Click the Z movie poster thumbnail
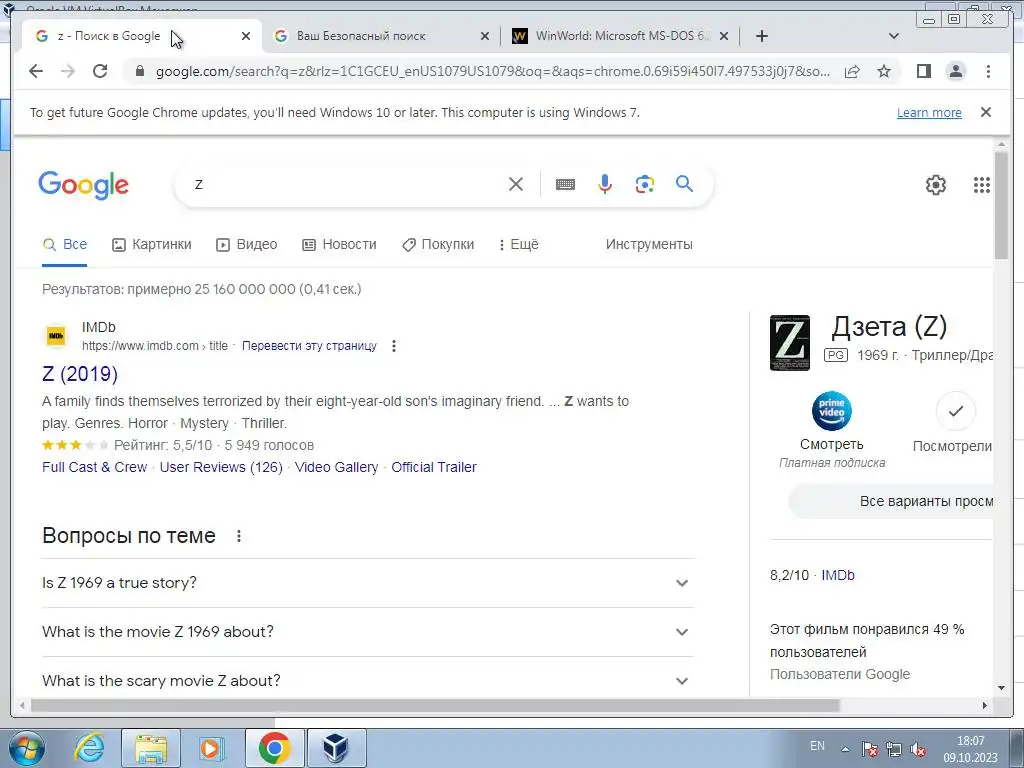This screenshot has height=768, width=1024. (790, 343)
